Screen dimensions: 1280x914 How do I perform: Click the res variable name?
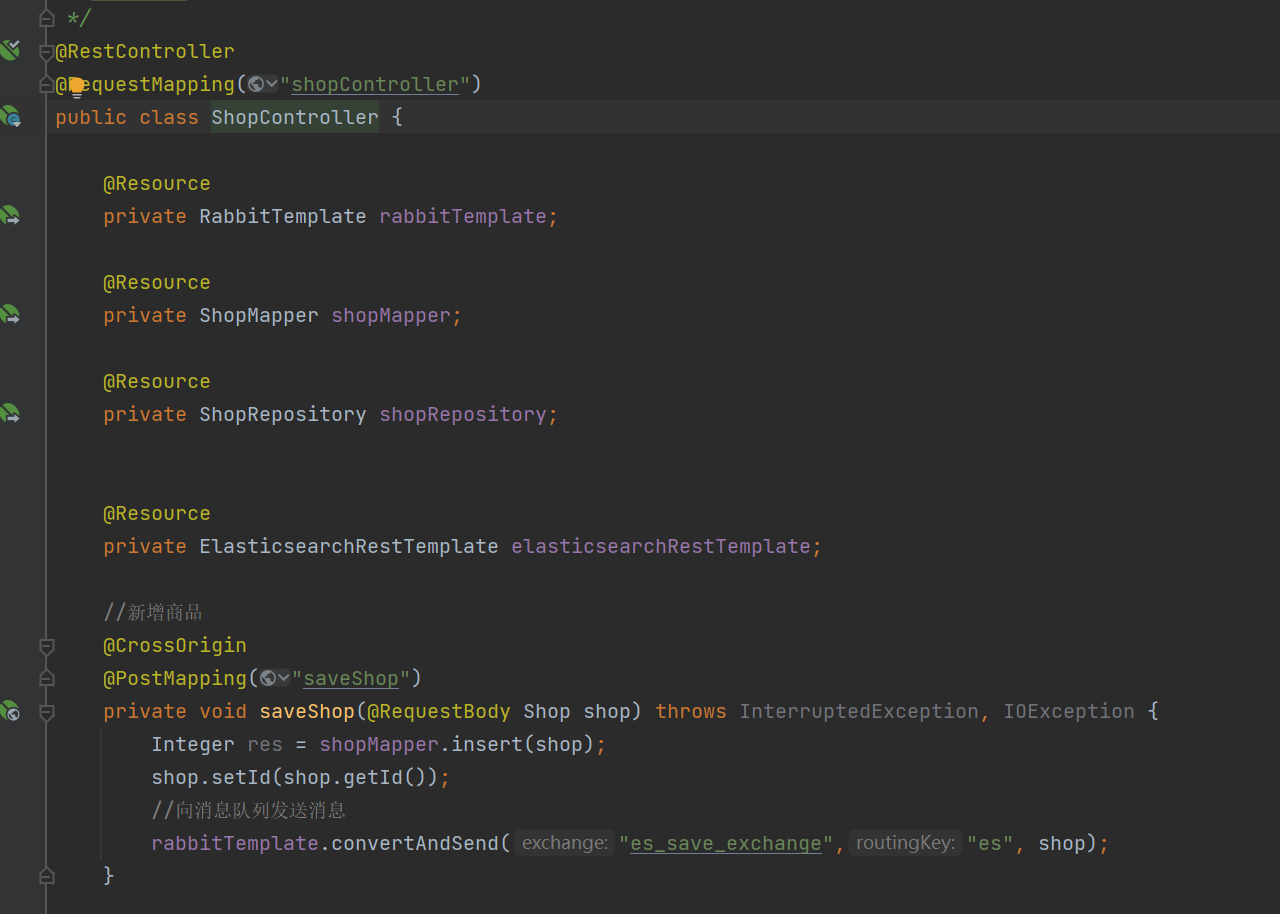click(x=265, y=744)
